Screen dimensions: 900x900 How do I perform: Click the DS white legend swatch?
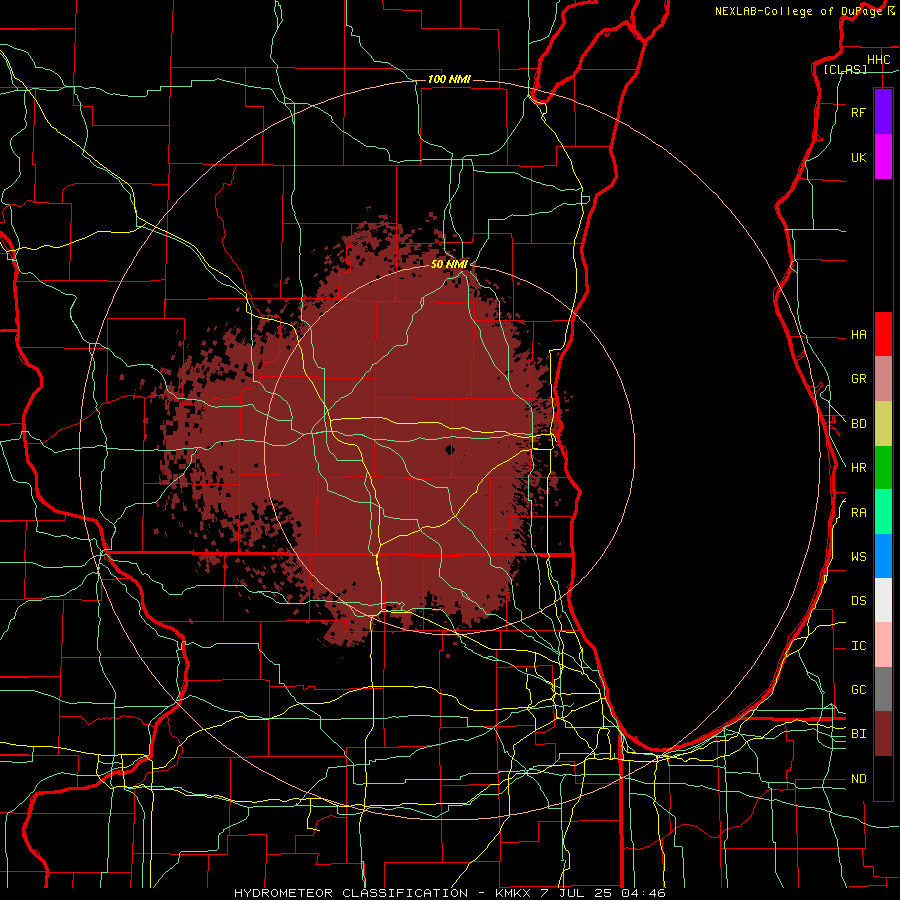883,600
